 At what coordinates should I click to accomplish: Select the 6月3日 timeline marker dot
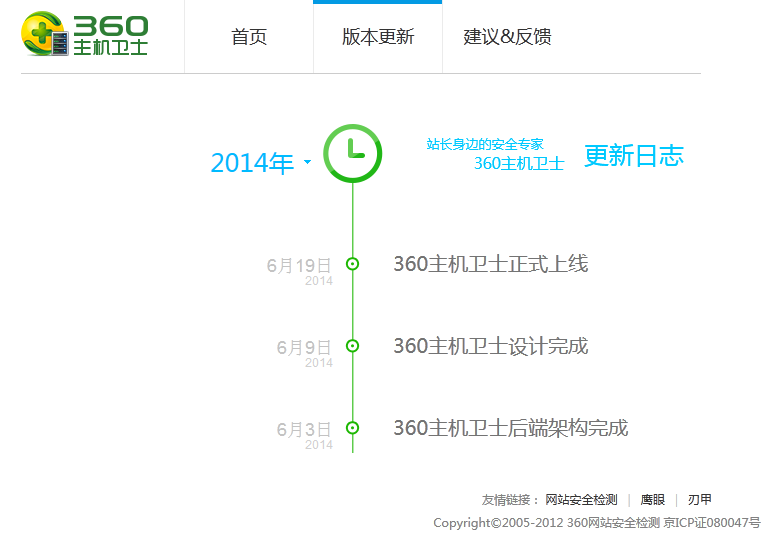pyautogui.click(x=352, y=428)
